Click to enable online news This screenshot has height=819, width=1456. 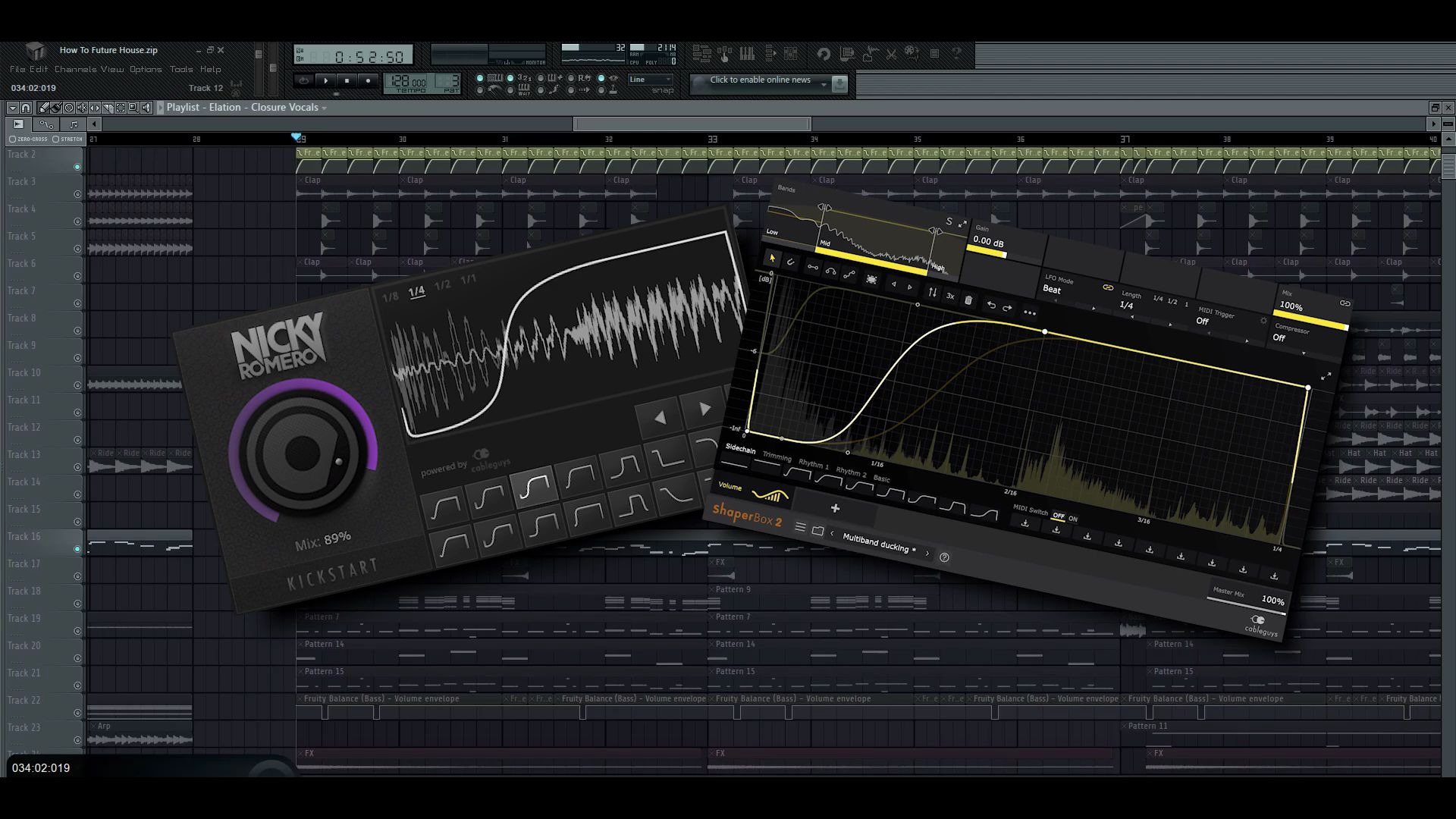(760, 80)
